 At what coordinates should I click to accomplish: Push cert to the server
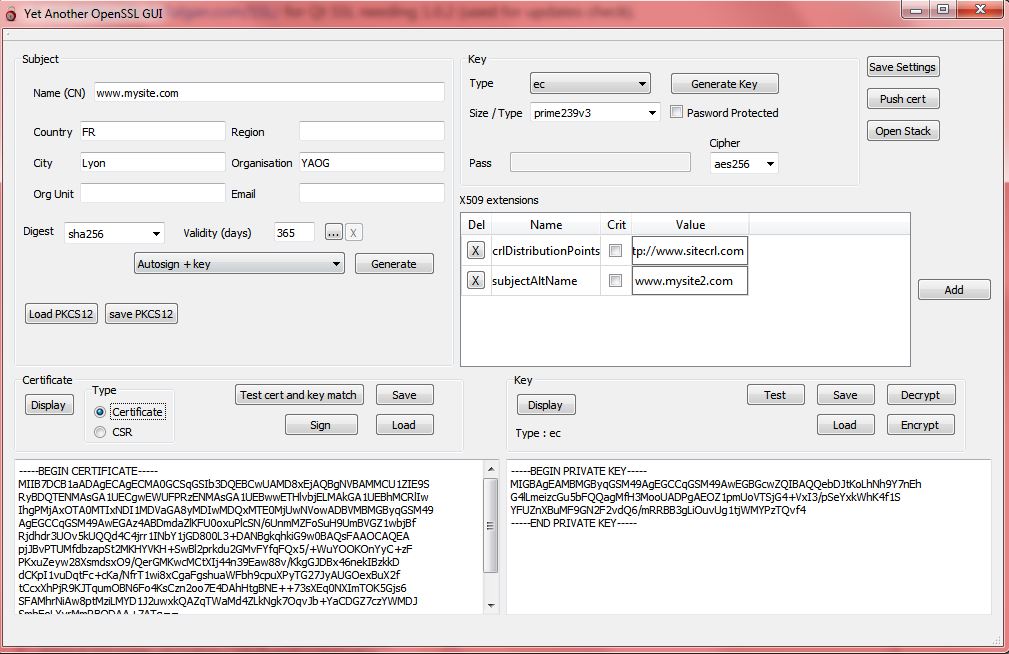pyautogui.click(x=902, y=98)
